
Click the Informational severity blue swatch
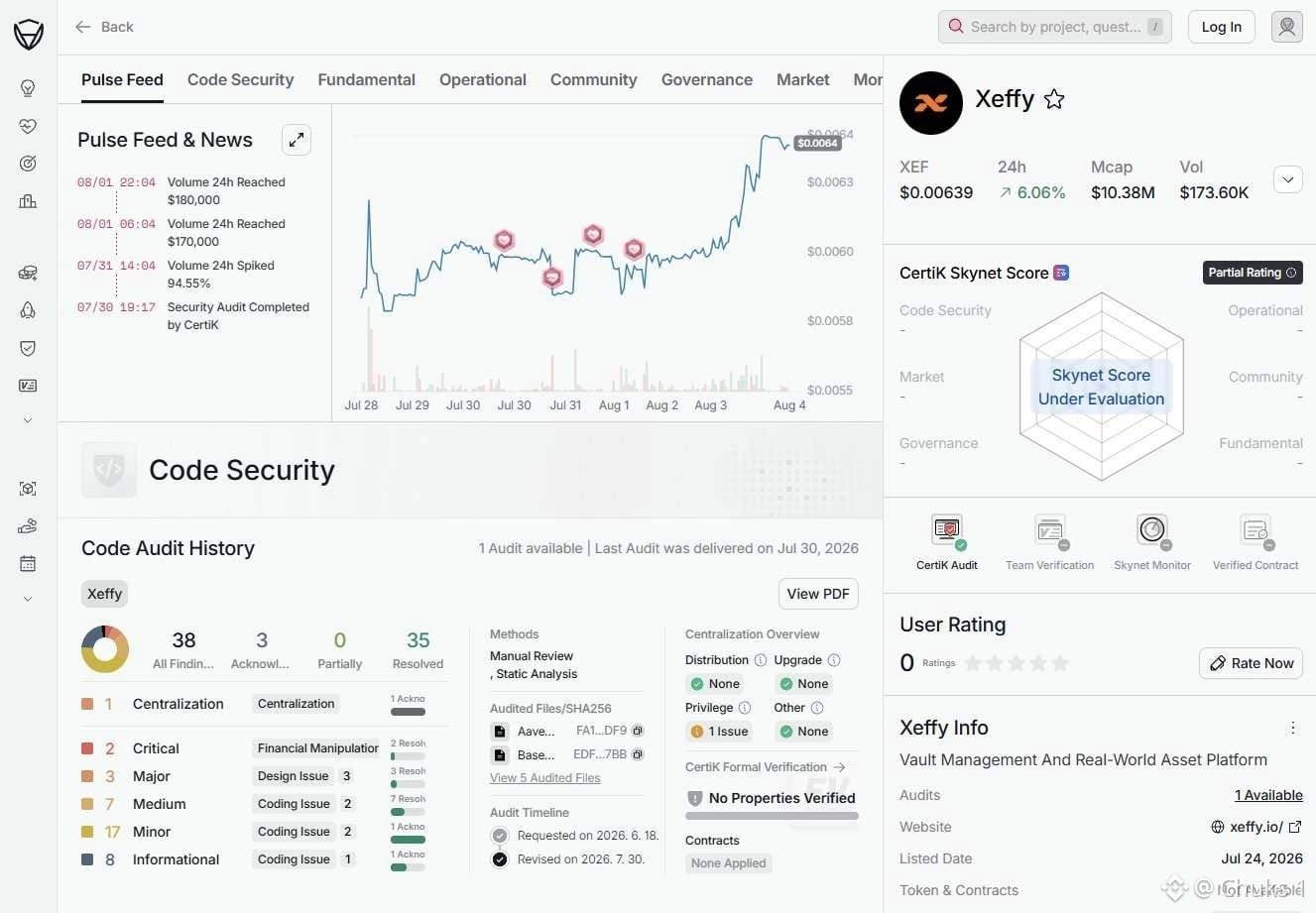[87, 859]
